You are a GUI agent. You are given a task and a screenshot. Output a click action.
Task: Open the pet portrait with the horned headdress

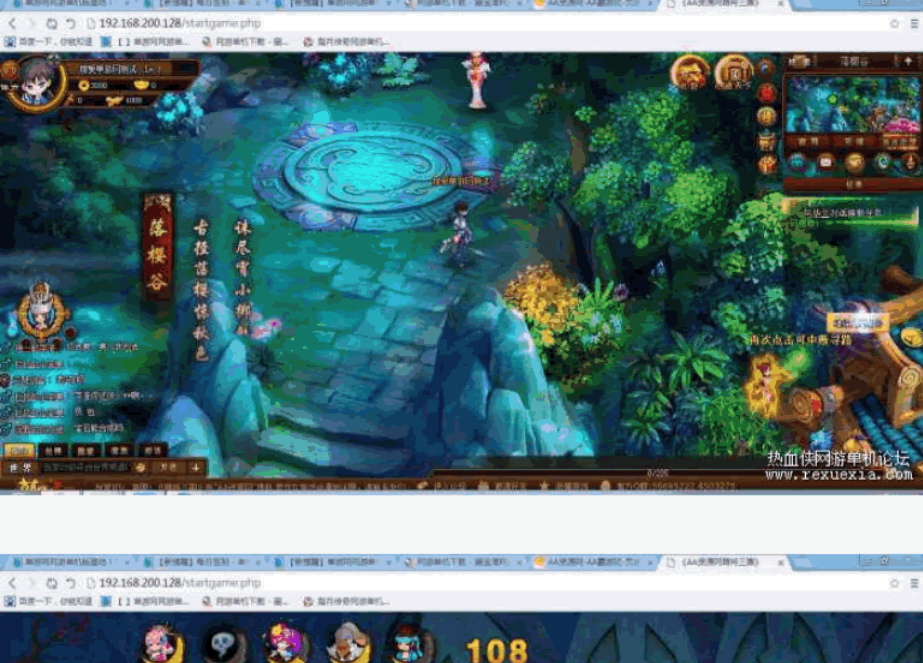pyautogui.click(x=41, y=310)
